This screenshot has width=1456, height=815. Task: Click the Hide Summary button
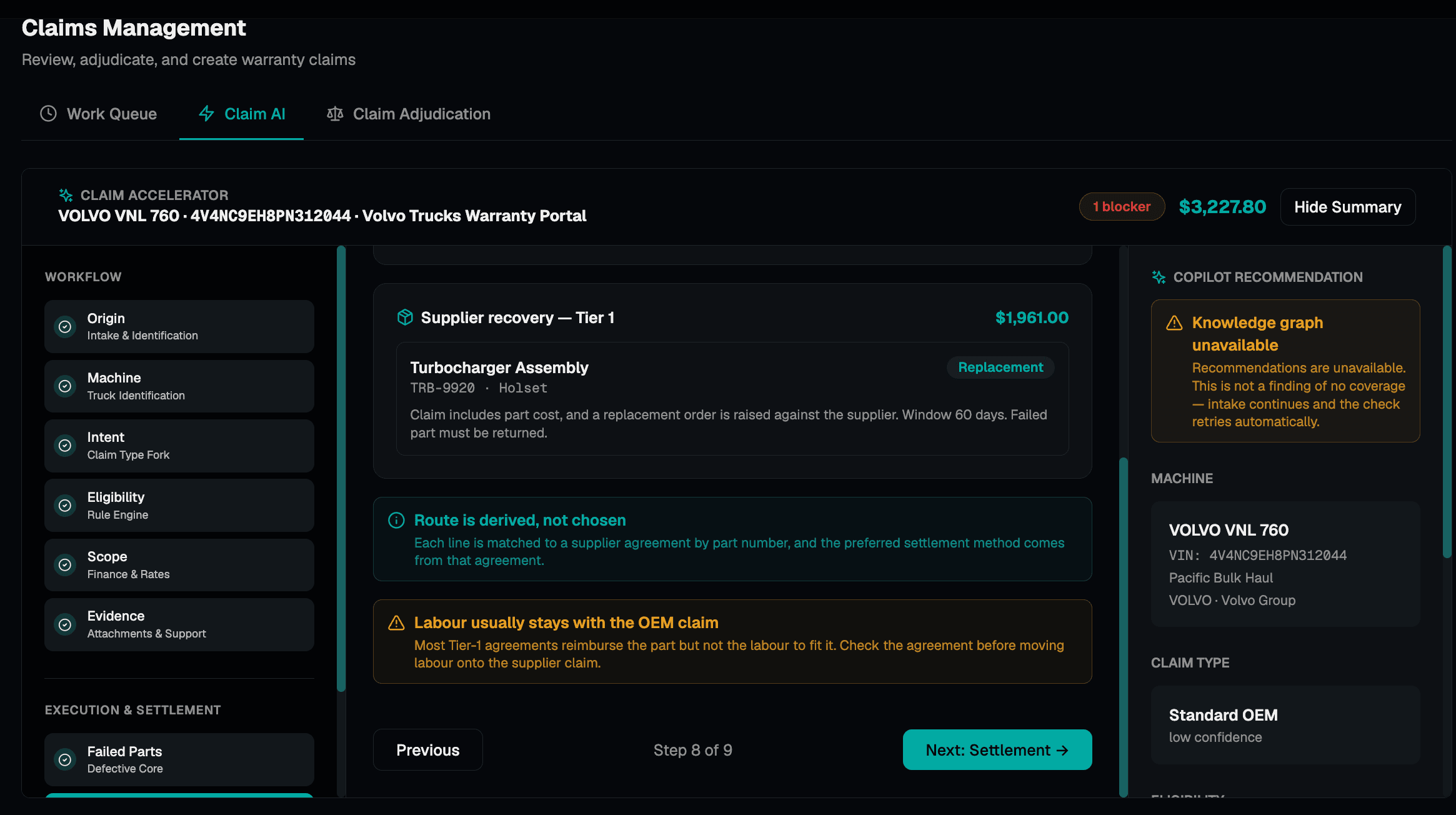pyautogui.click(x=1347, y=207)
